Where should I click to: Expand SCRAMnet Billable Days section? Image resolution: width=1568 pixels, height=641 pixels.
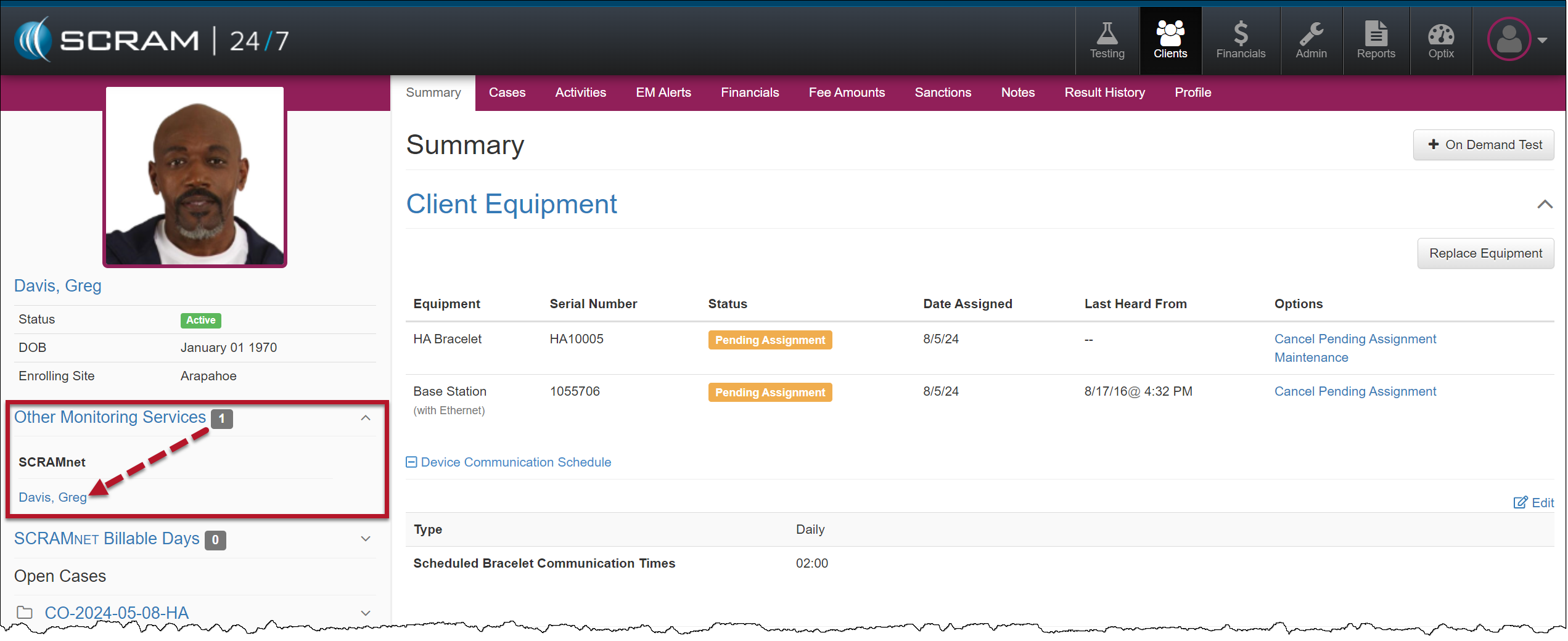[366, 539]
